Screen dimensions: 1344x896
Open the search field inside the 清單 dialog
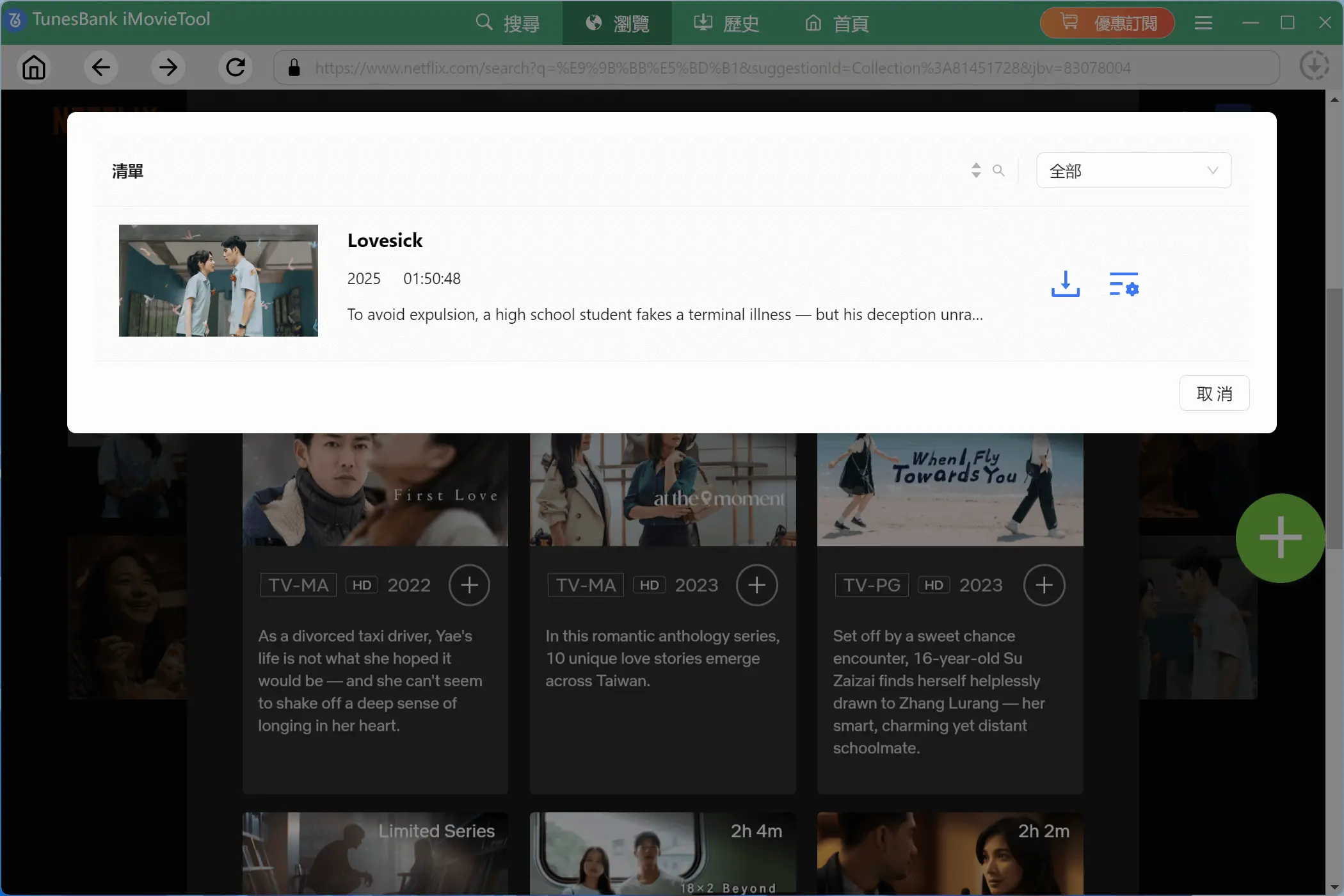998,170
